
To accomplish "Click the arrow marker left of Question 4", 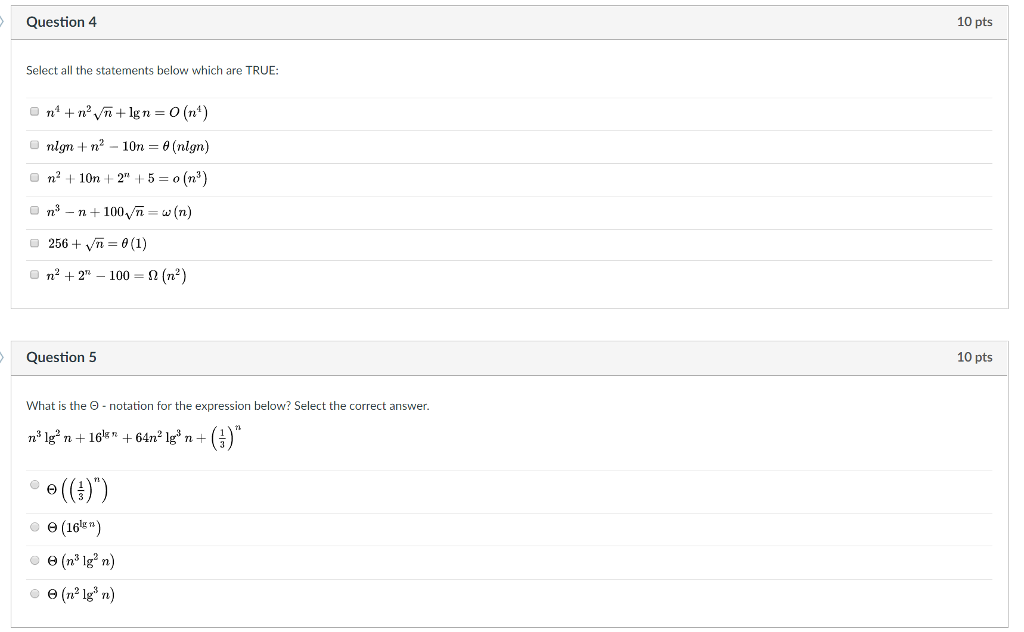I will click(x=2, y=22).
